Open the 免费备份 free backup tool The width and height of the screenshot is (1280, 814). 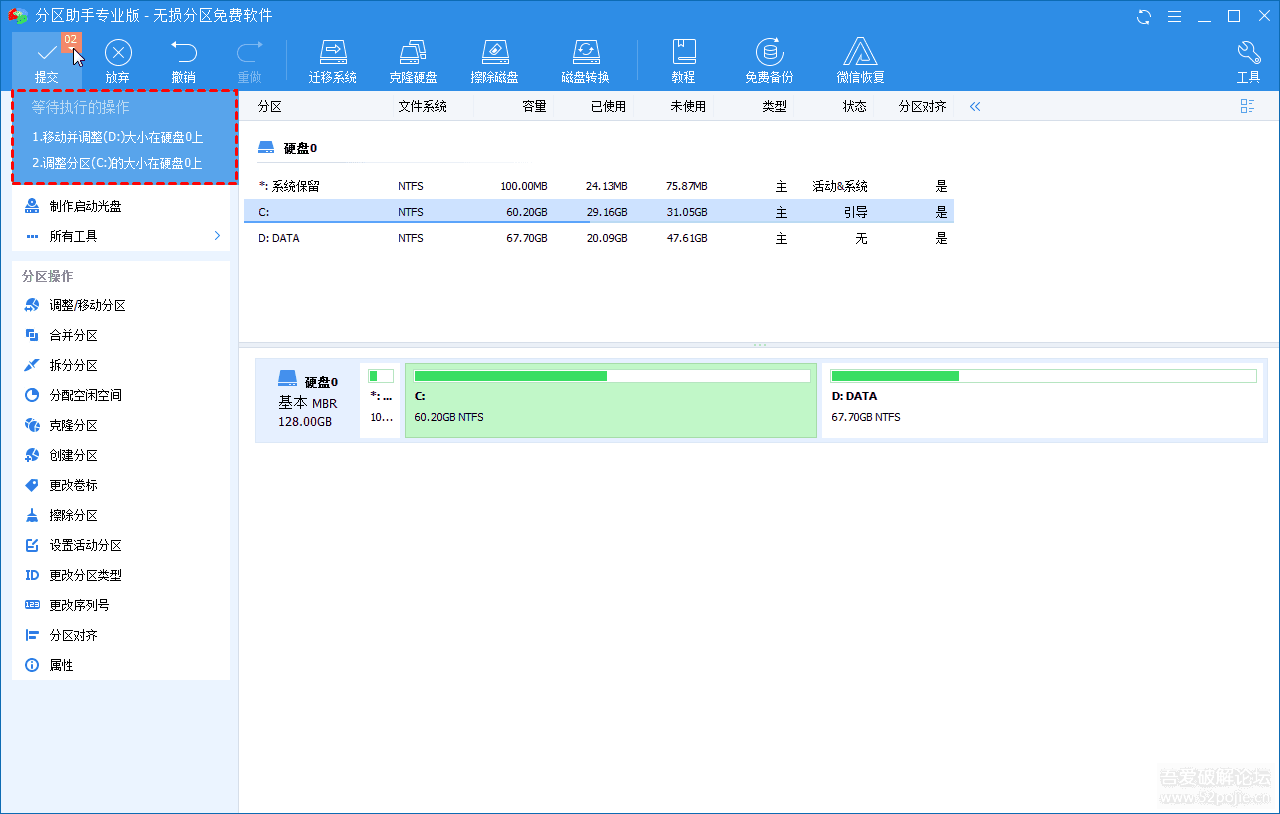coord(769,60)
